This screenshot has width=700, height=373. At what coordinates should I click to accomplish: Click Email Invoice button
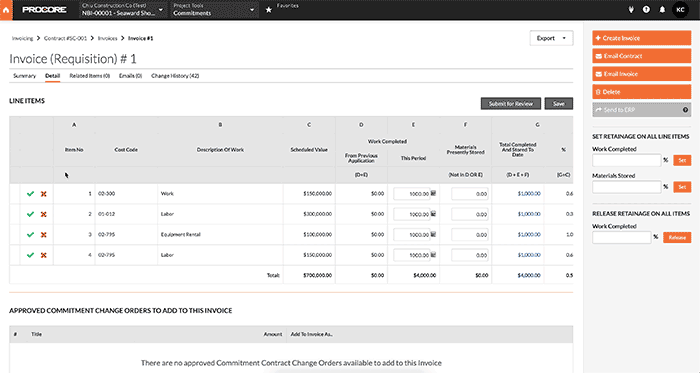point(642,74)
